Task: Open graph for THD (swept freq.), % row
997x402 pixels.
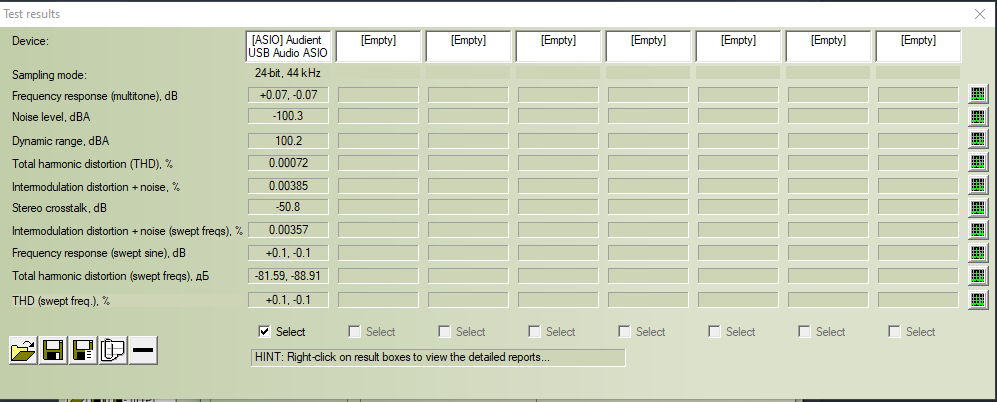Action: (x=978, y=300)
